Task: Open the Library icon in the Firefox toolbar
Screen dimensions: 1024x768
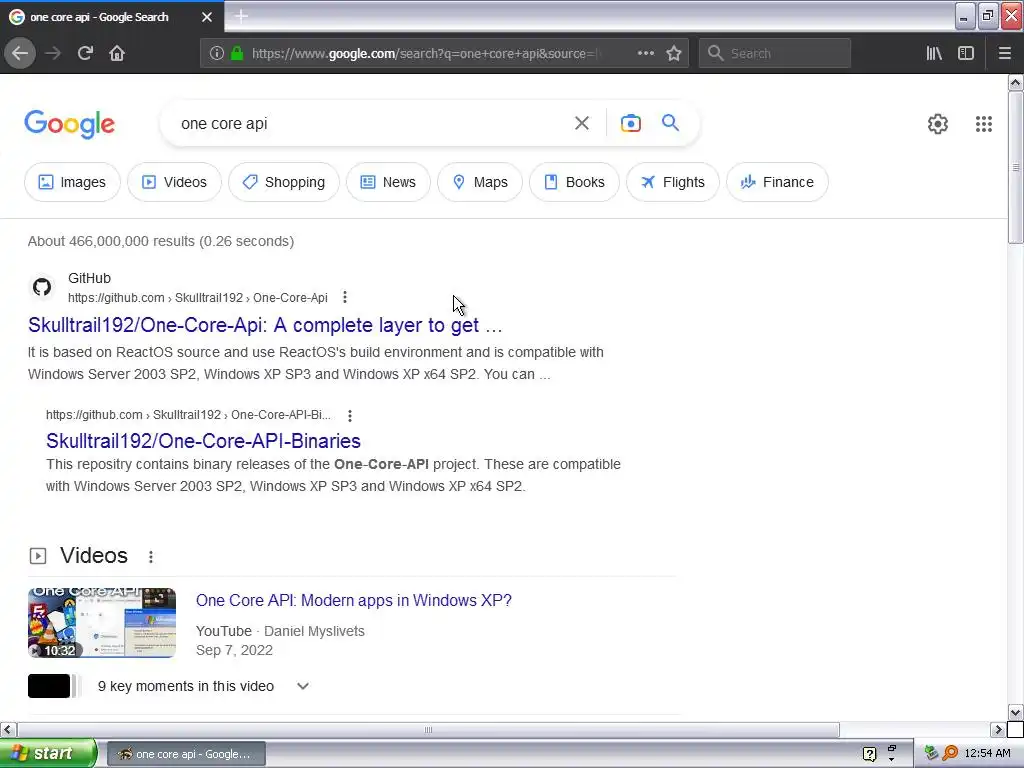Action: [934, 53]
